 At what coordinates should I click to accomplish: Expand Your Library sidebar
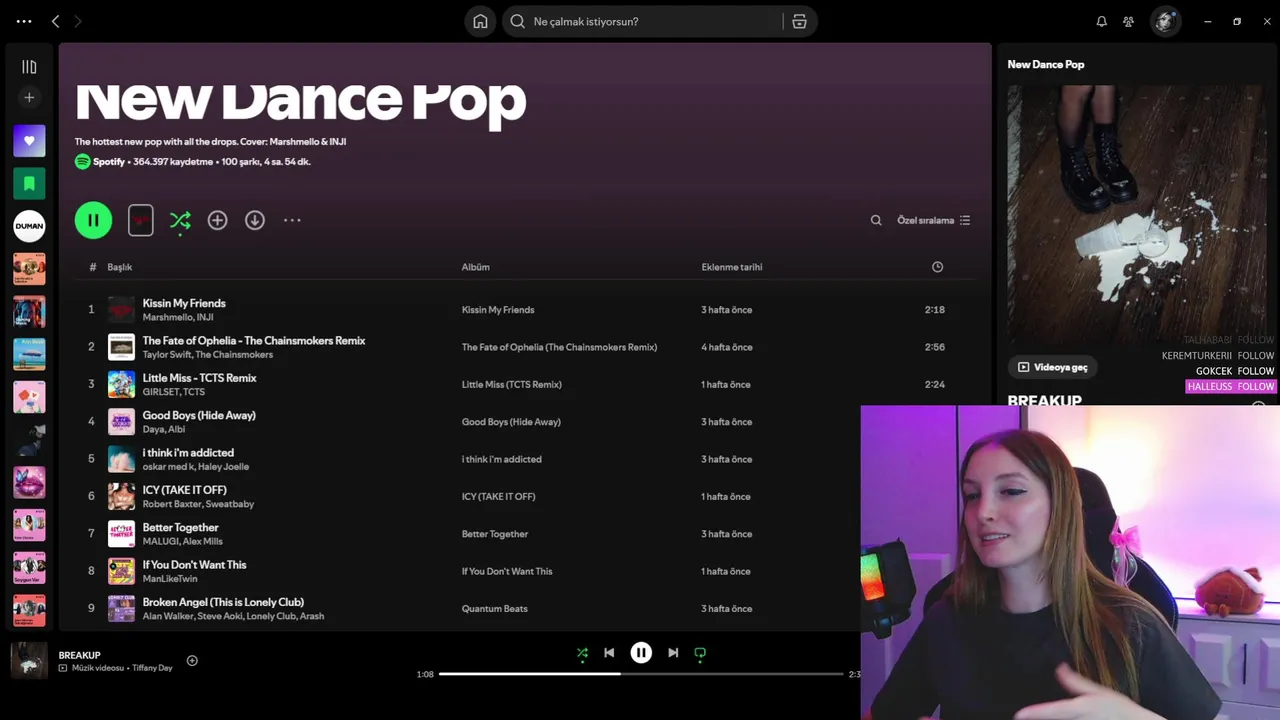pos(29,67)
